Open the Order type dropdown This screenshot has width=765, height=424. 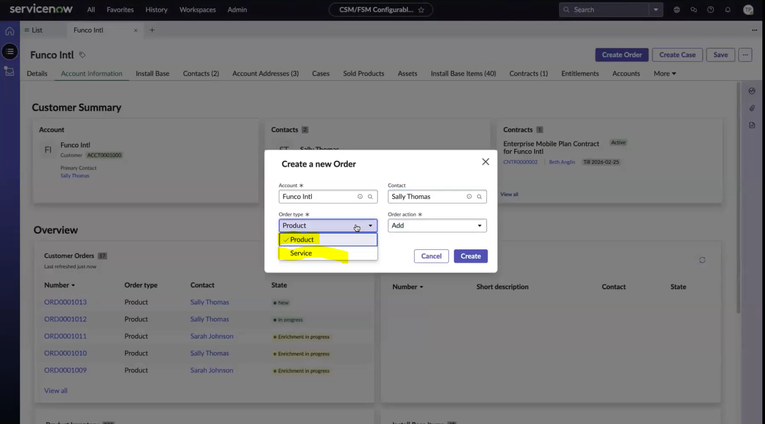[328, 225]
